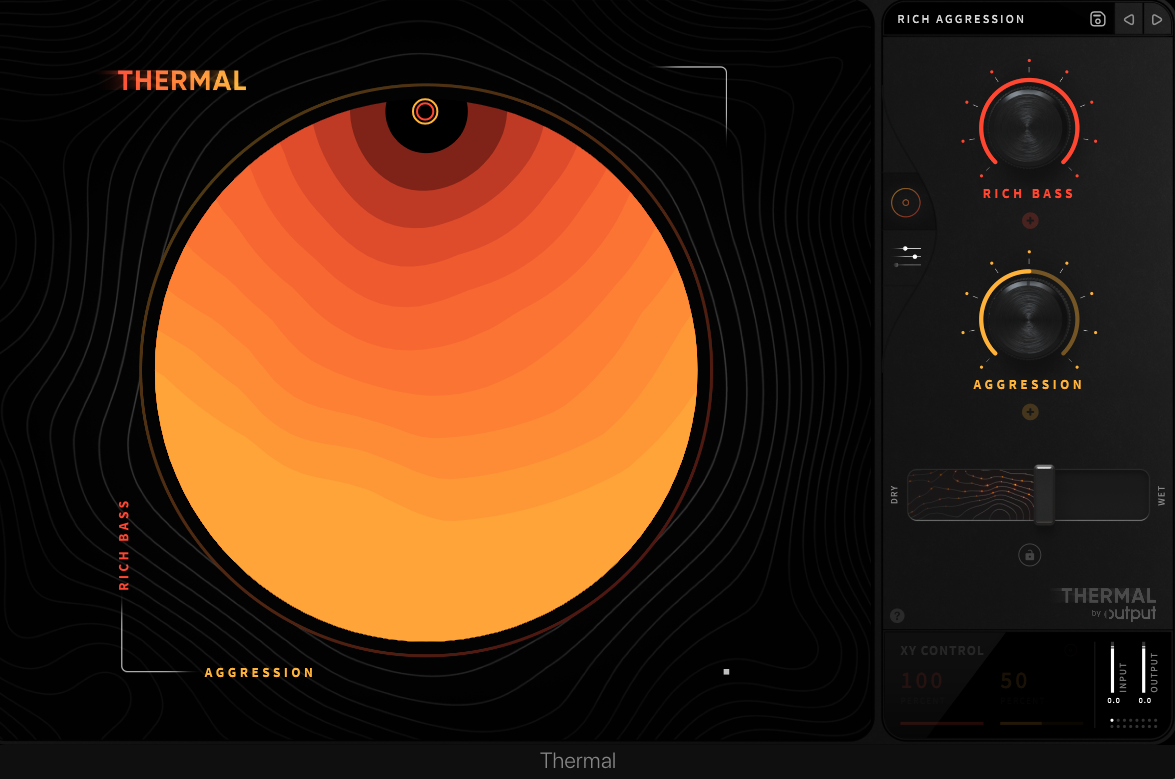
Task: Switch to the advanced sliders view tab
Action: (907, 256)
